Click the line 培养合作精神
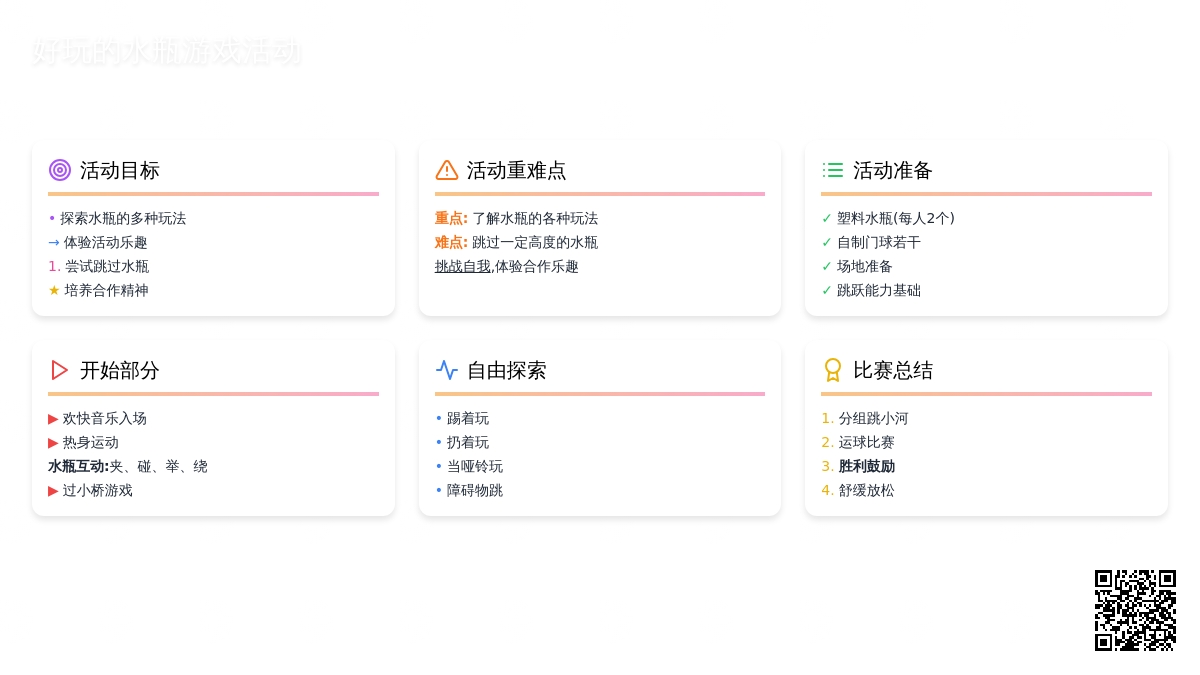This screenshot has width=1200, height=675. (x=107, y=290)
